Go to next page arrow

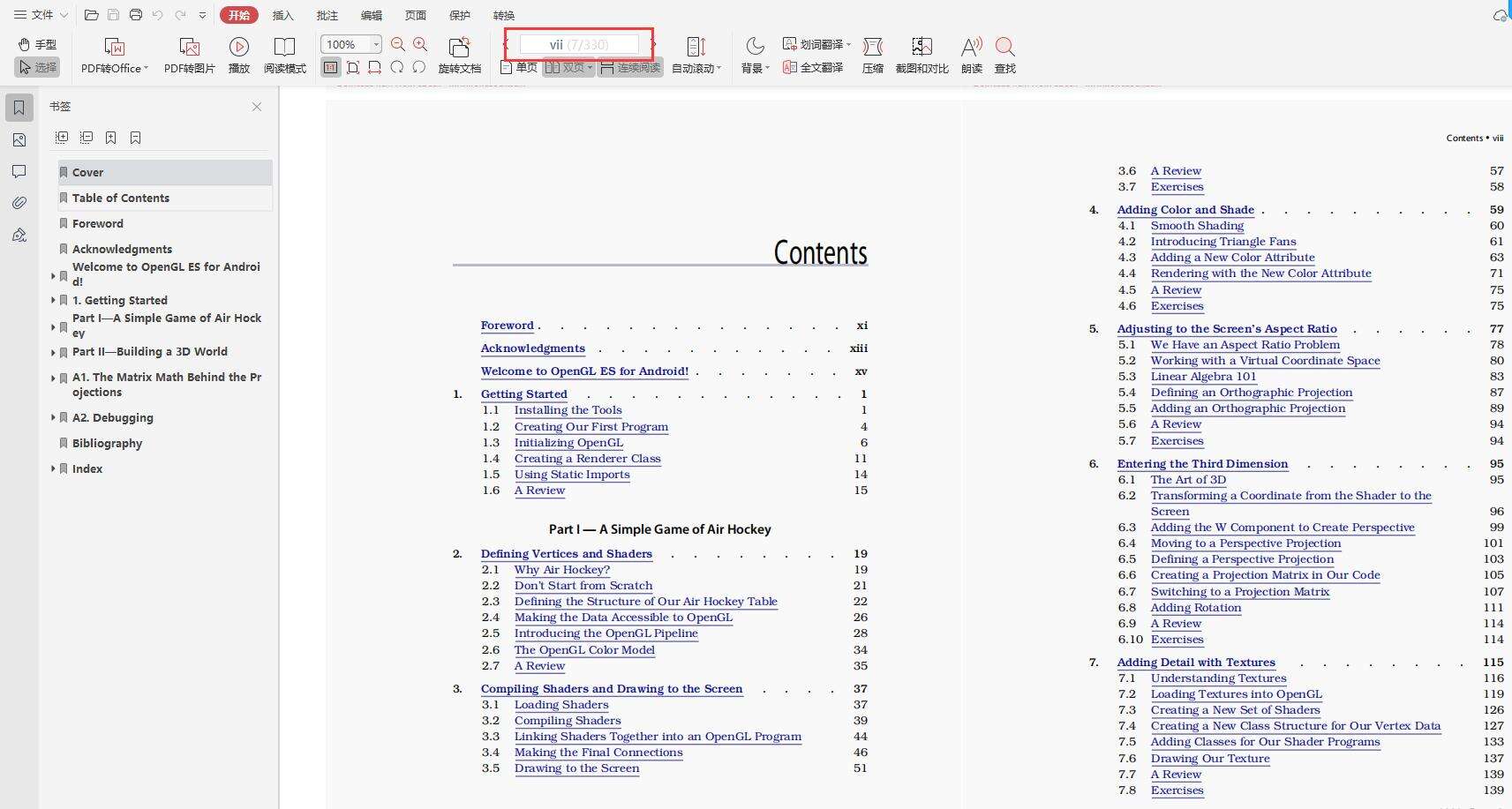[652, 44]
